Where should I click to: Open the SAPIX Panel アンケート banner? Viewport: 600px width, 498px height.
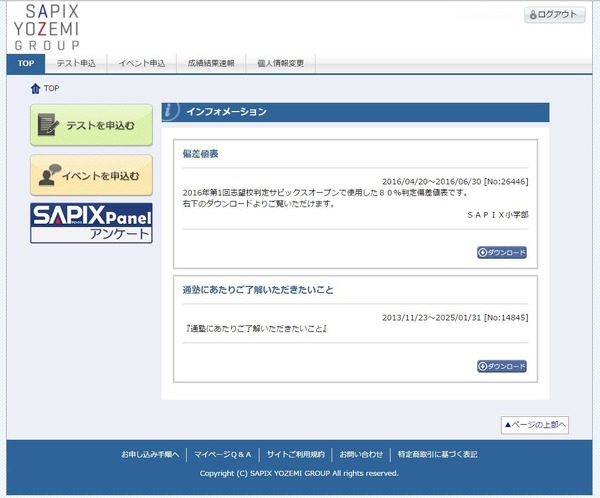[x=91, y=223]
